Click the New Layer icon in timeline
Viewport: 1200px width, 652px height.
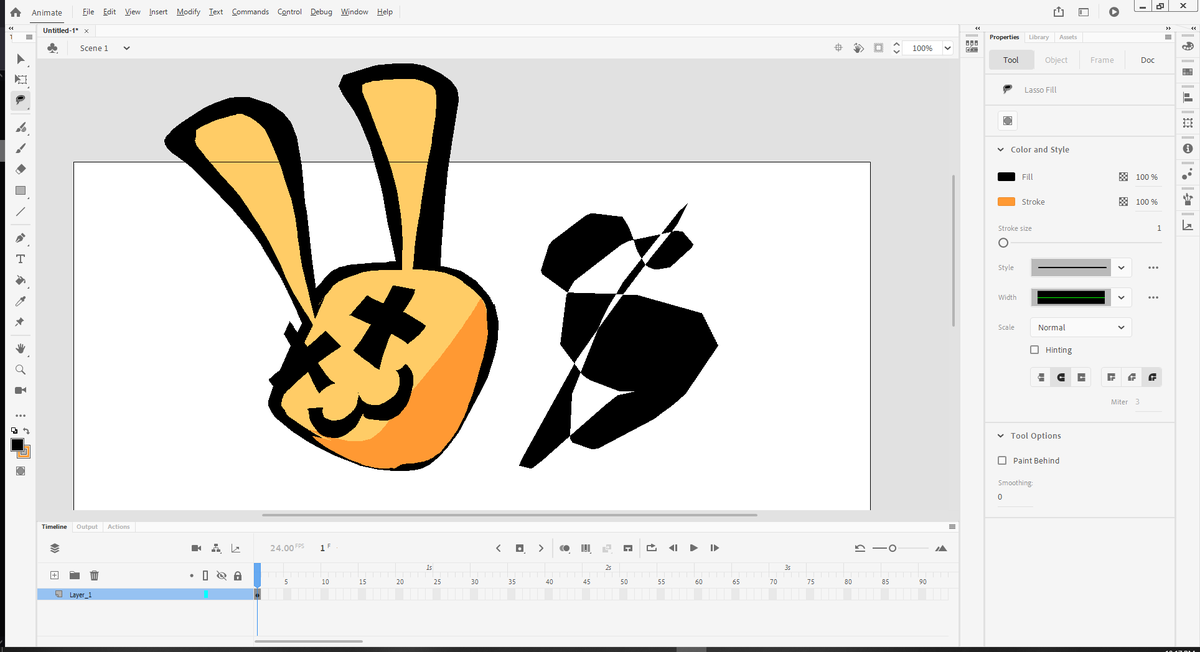55,575
